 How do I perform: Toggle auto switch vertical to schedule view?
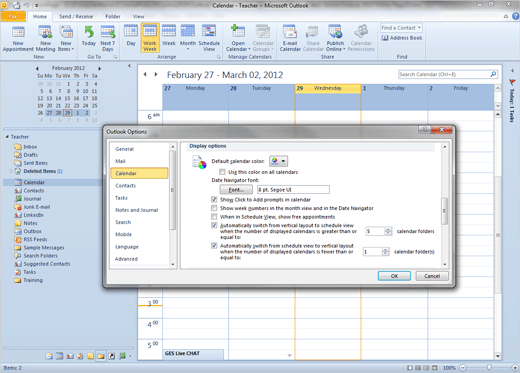[214, 226]
